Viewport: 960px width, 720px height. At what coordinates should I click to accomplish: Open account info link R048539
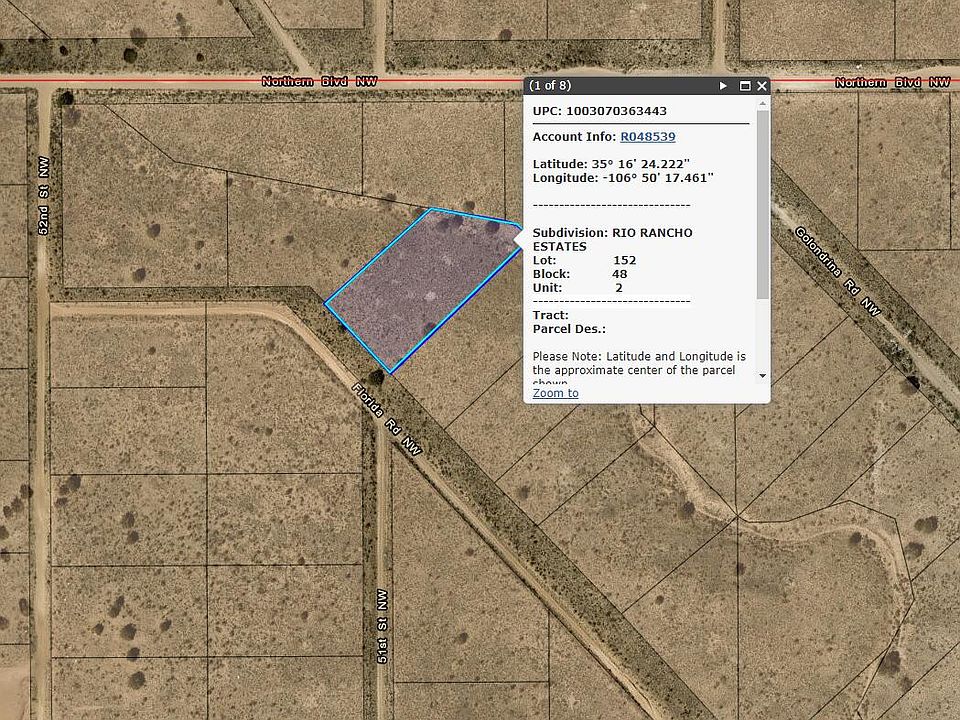tap(648, 137)
